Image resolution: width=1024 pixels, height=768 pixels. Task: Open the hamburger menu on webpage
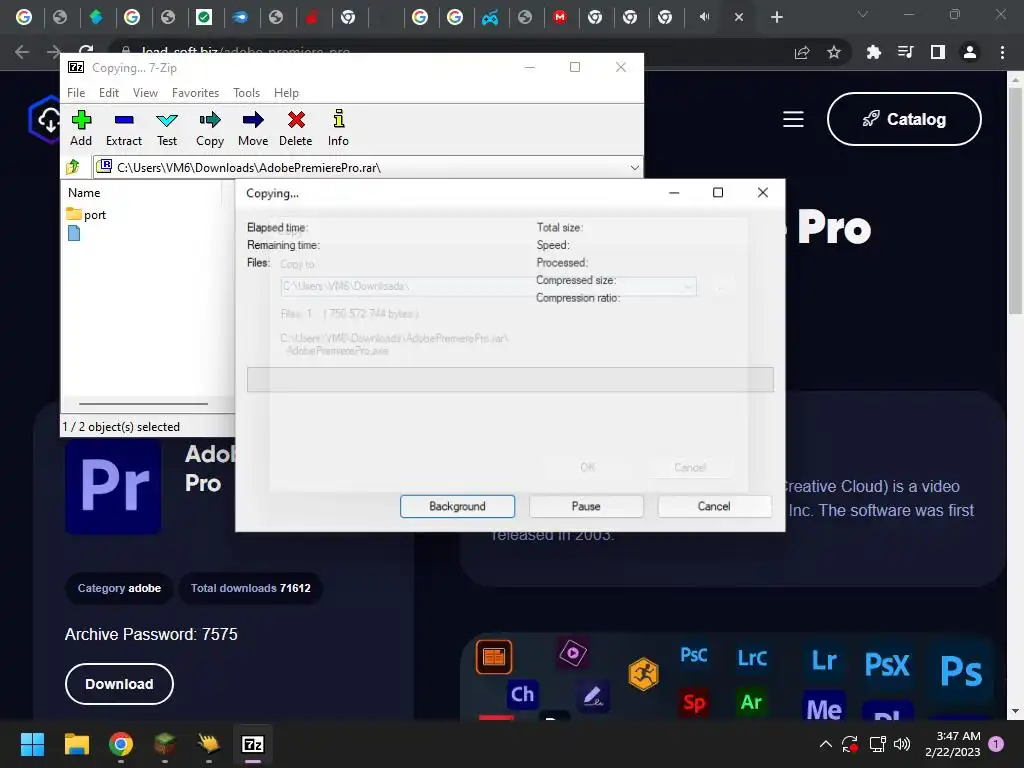793,120
